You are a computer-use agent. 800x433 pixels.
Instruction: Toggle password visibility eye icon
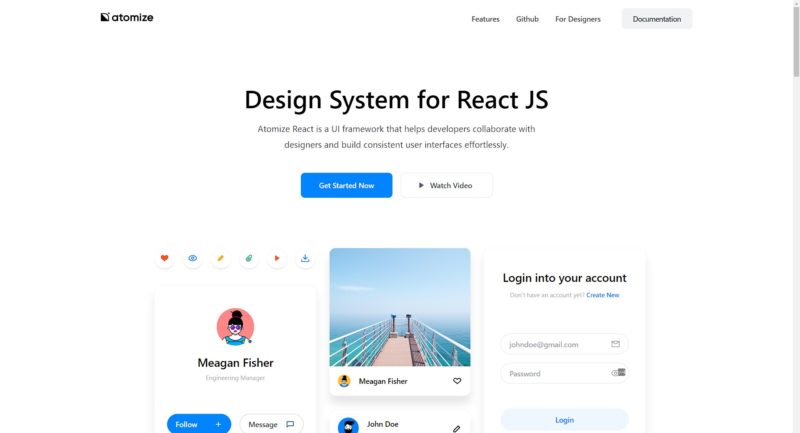point(617,373)
